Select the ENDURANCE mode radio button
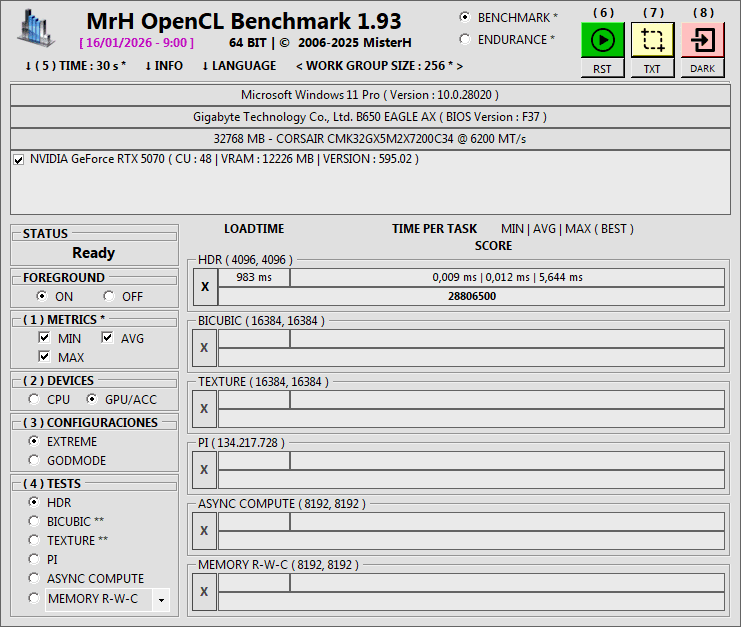The width and height of the screenshot is (741, 627). [465, 39]
